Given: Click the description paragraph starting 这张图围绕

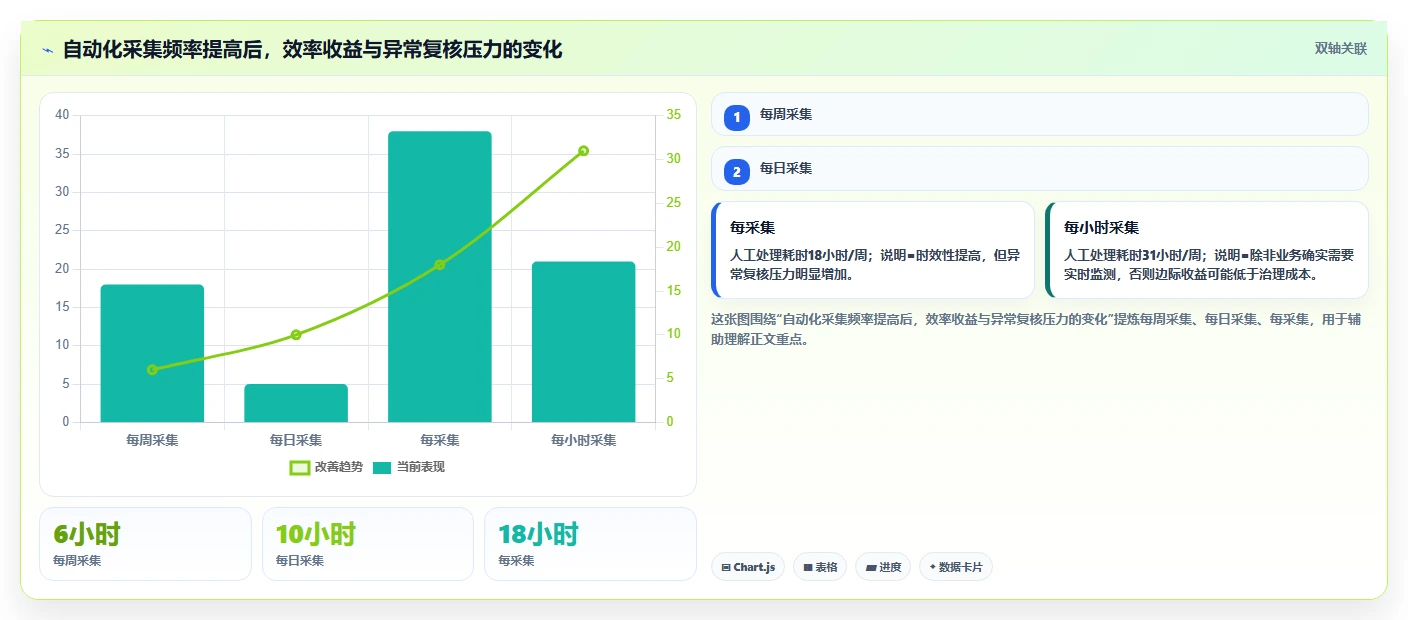Looking at the screenshot, I should pos(1036,329).
